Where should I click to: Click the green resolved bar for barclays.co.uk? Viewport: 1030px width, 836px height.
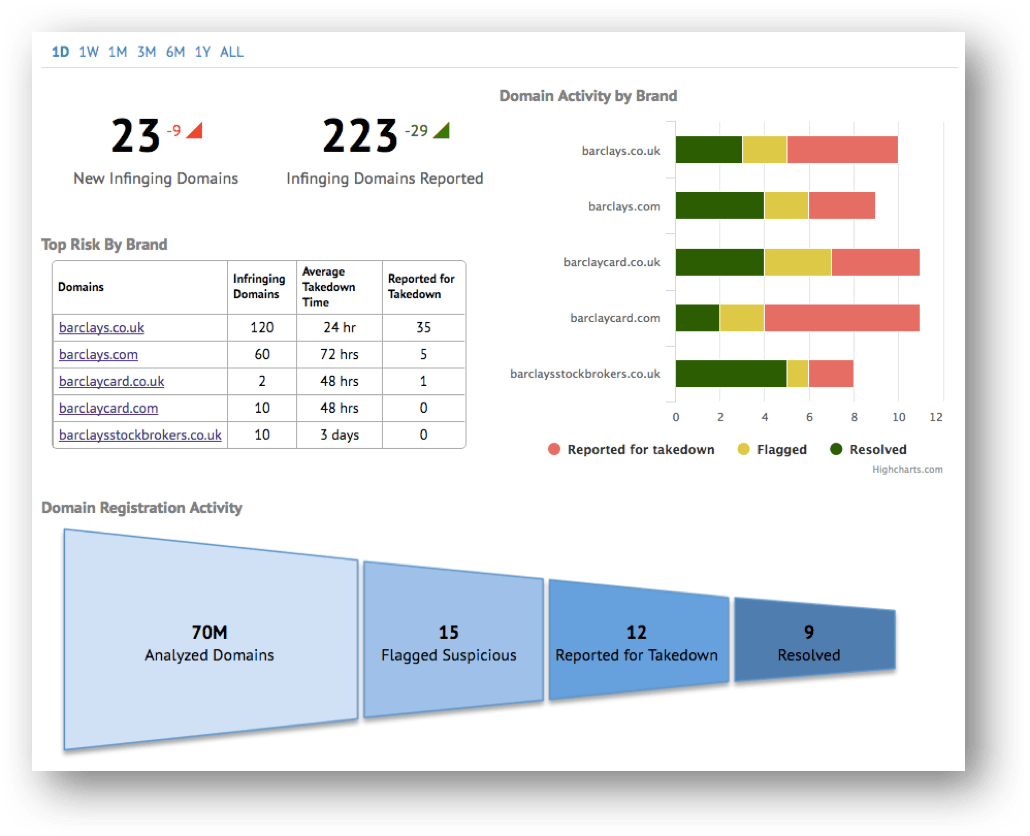click(709, 150)
